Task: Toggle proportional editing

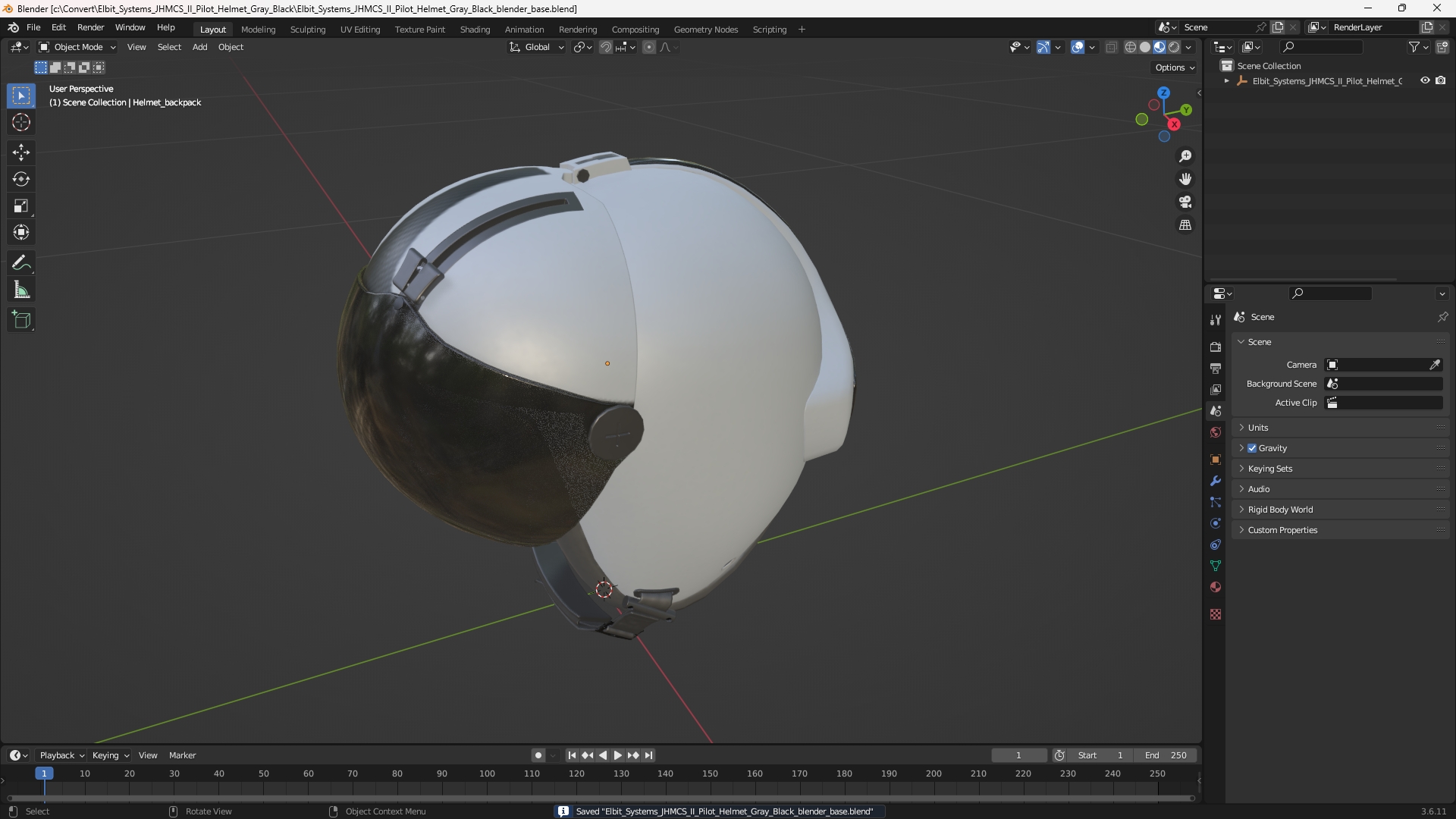Action: pos(649,47)
